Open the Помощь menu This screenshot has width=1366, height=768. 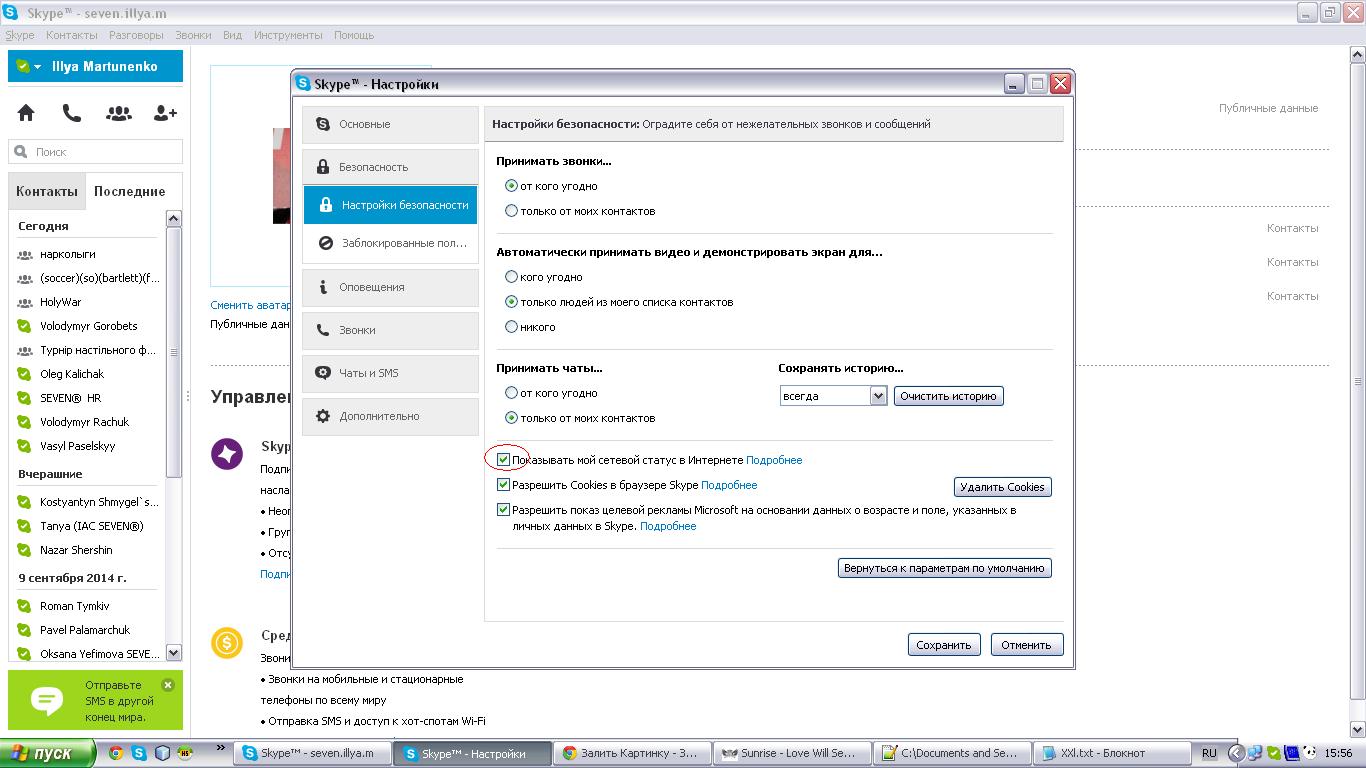point(354,35)
